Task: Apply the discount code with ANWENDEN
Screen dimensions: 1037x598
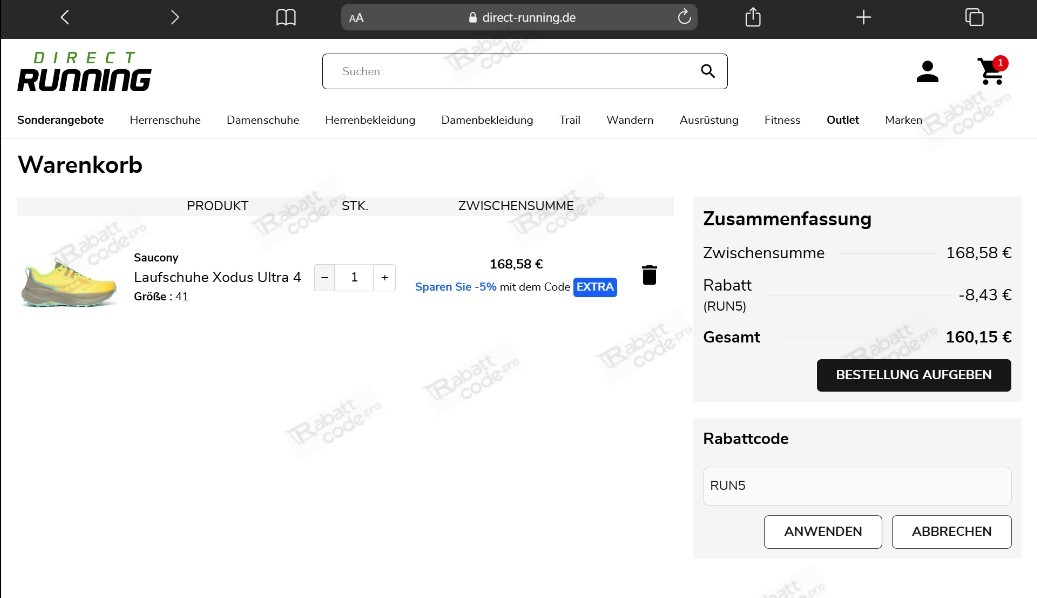Action: (x=823, y=531)
